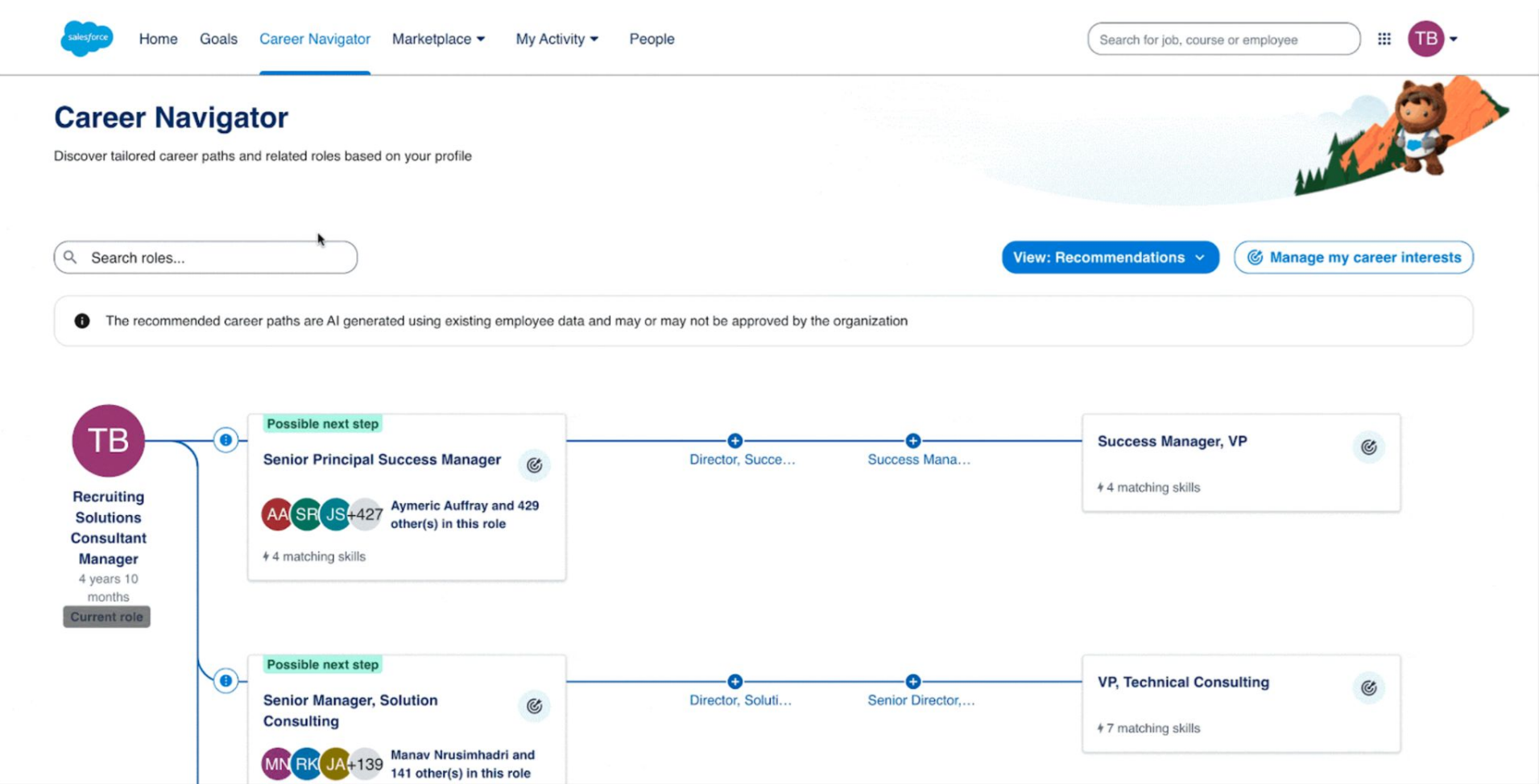Click the JS avatar circle

[335, 514]
